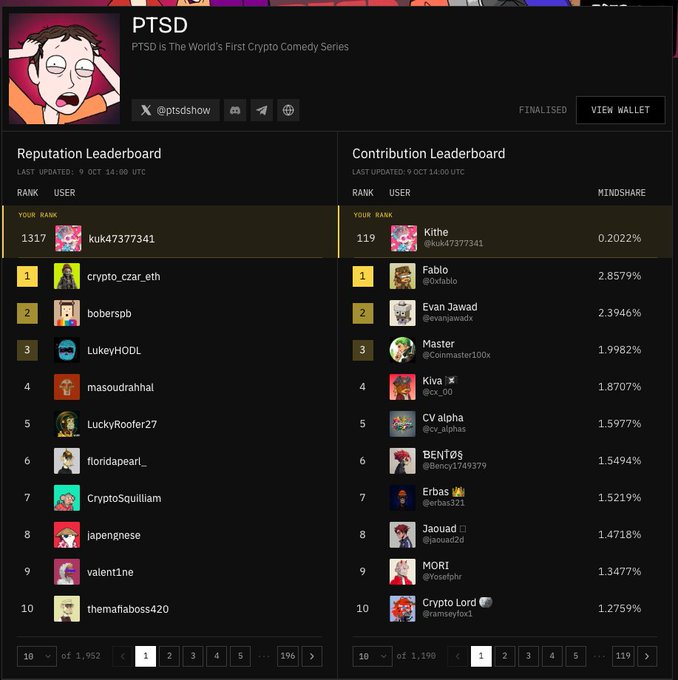Viewport: 678px width, 680px height.
Task: Go to page 2 of Contribution Leaderboard
Action: tap(504, 656)
